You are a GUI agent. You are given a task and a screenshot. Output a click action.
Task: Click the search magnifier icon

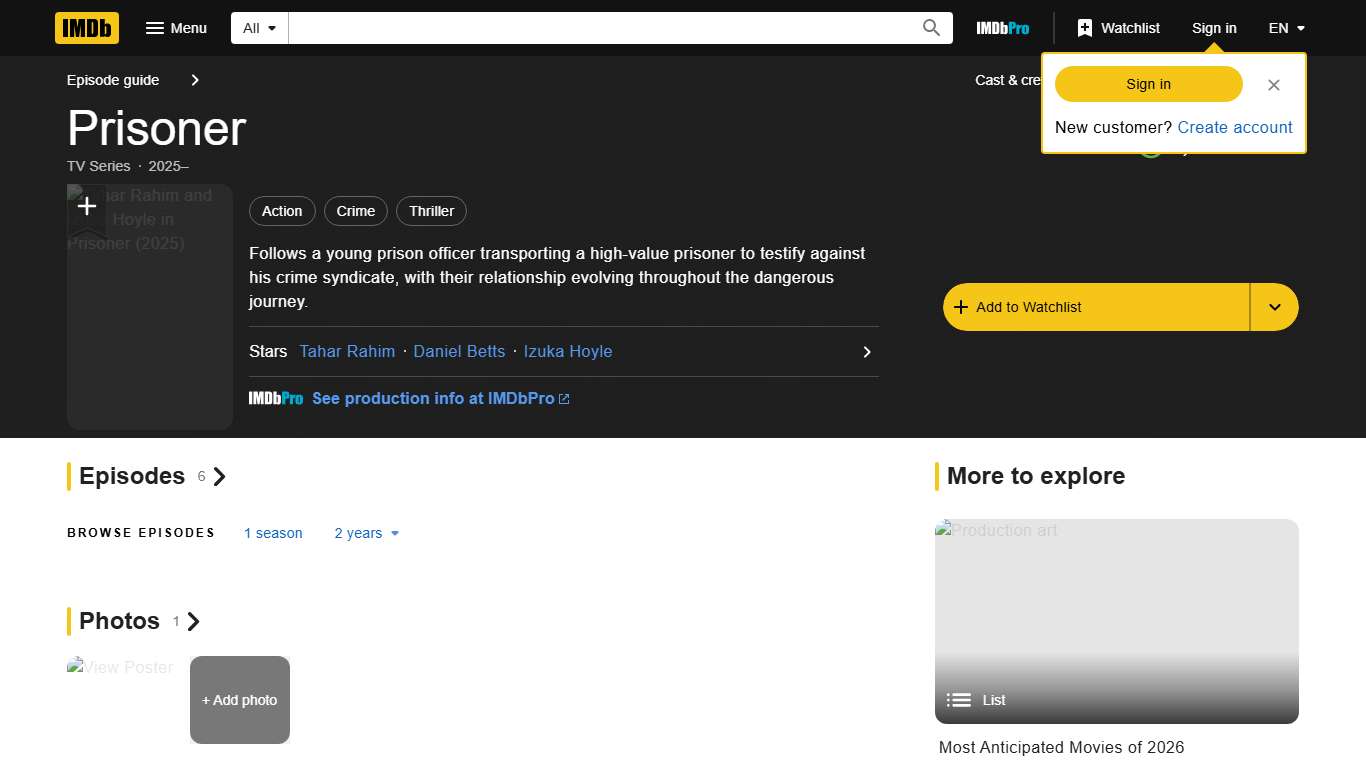tap(931, 28)
